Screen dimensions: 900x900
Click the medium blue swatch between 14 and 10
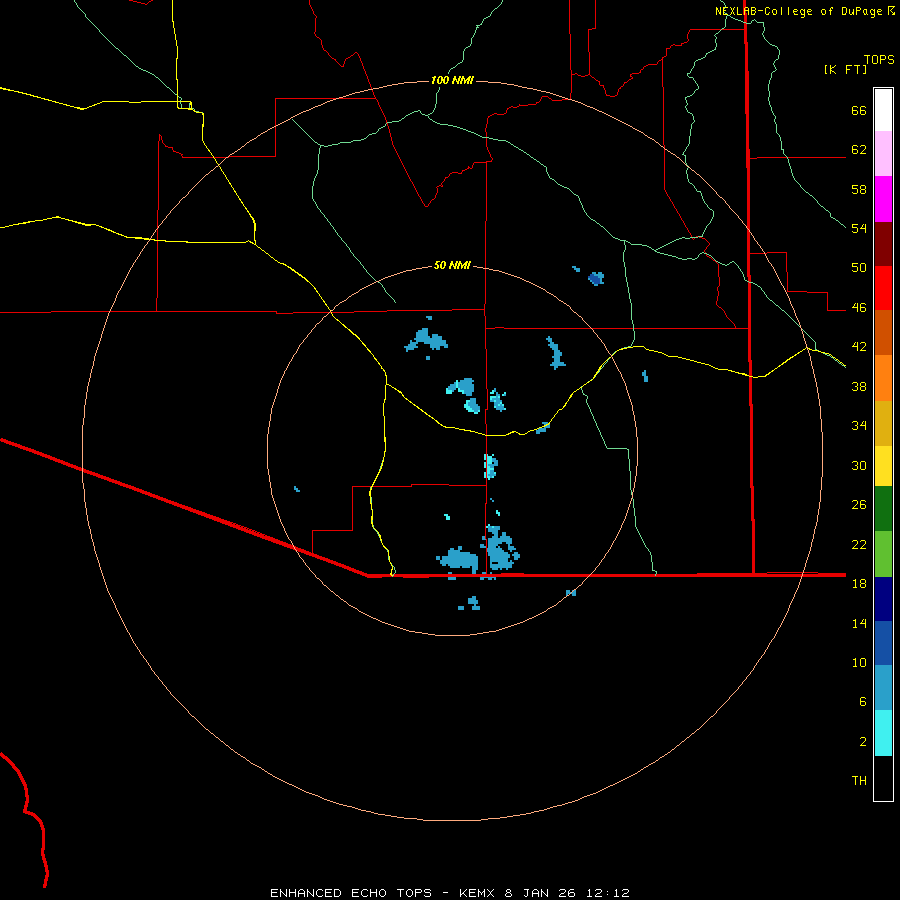(x=883, y=643)
